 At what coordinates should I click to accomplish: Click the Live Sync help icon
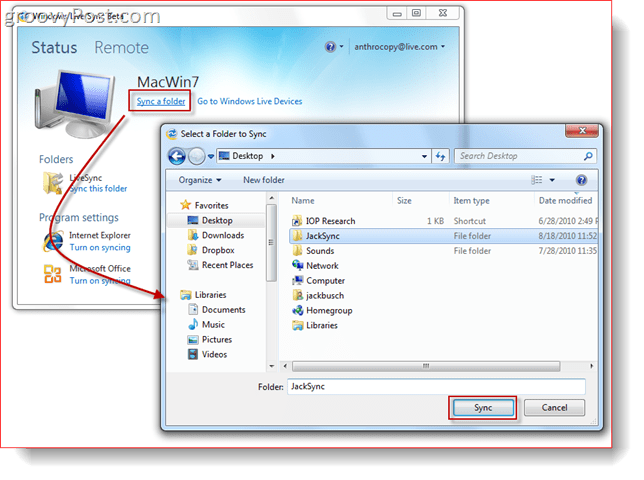tap(330, 47)
